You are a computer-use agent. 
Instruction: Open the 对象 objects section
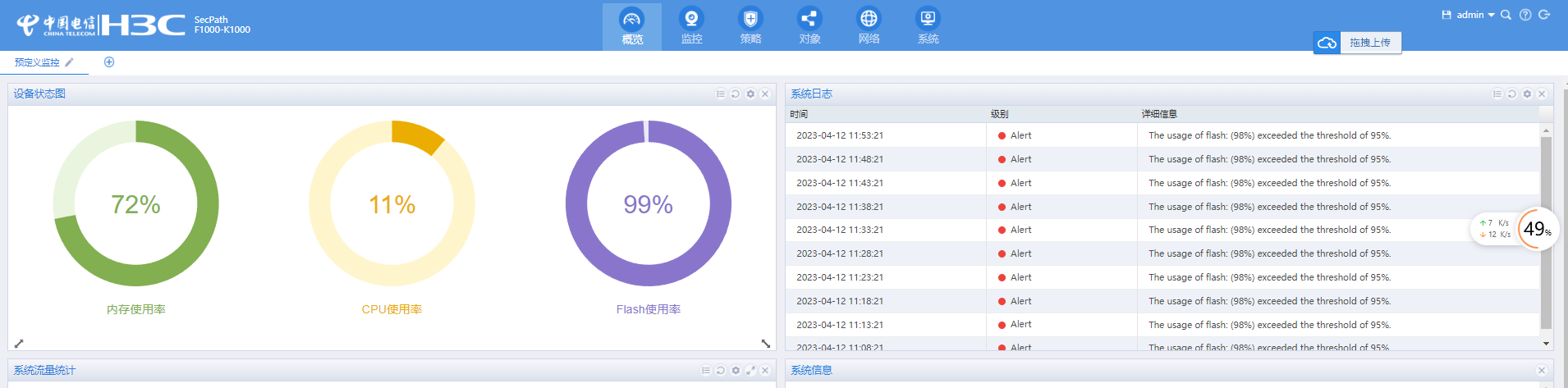[809, 26]
